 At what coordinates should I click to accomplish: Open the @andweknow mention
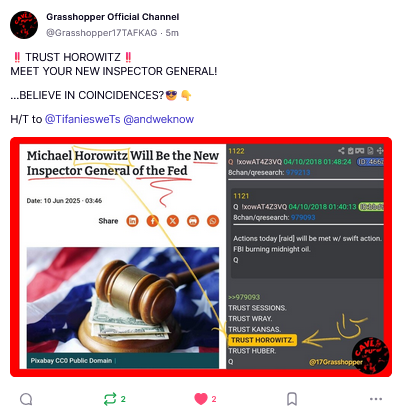point(159,119)
